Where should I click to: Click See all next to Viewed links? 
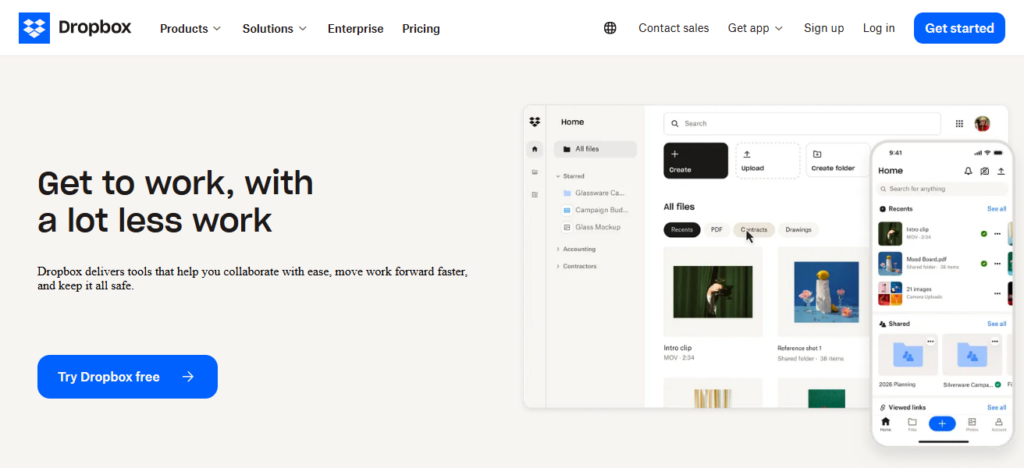pos(997,407)
